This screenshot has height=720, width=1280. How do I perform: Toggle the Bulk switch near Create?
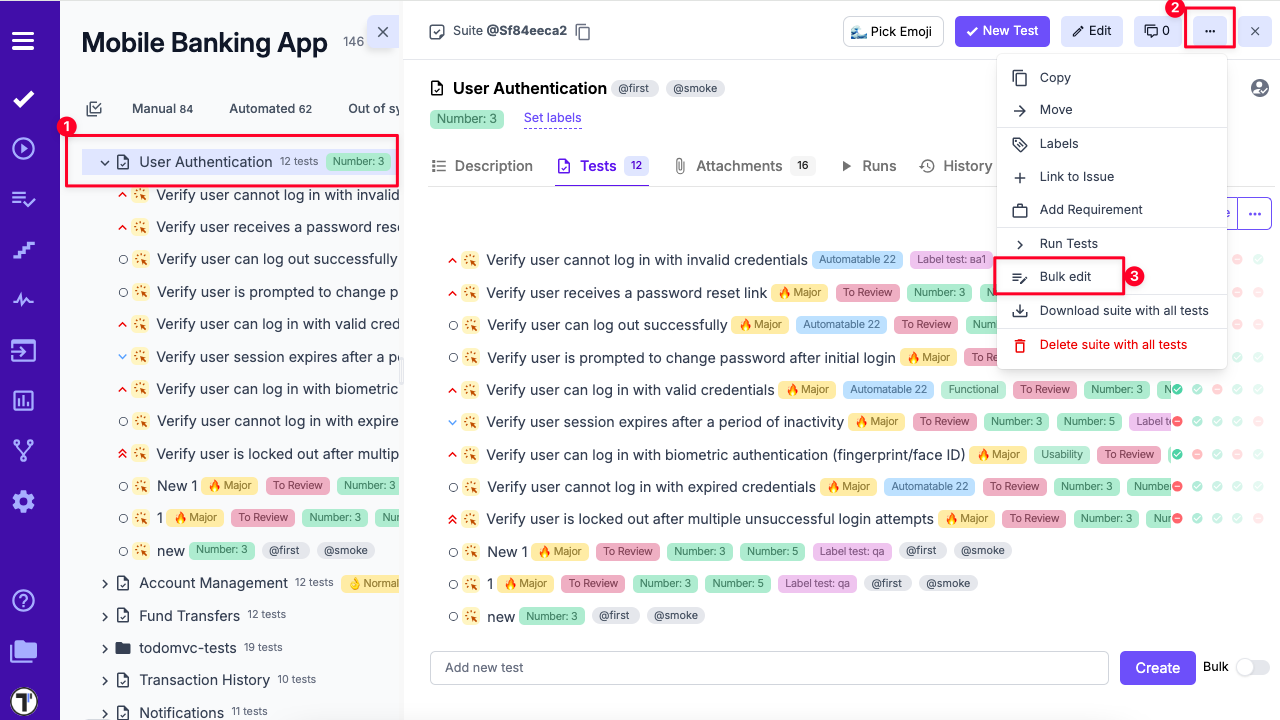1252,667
